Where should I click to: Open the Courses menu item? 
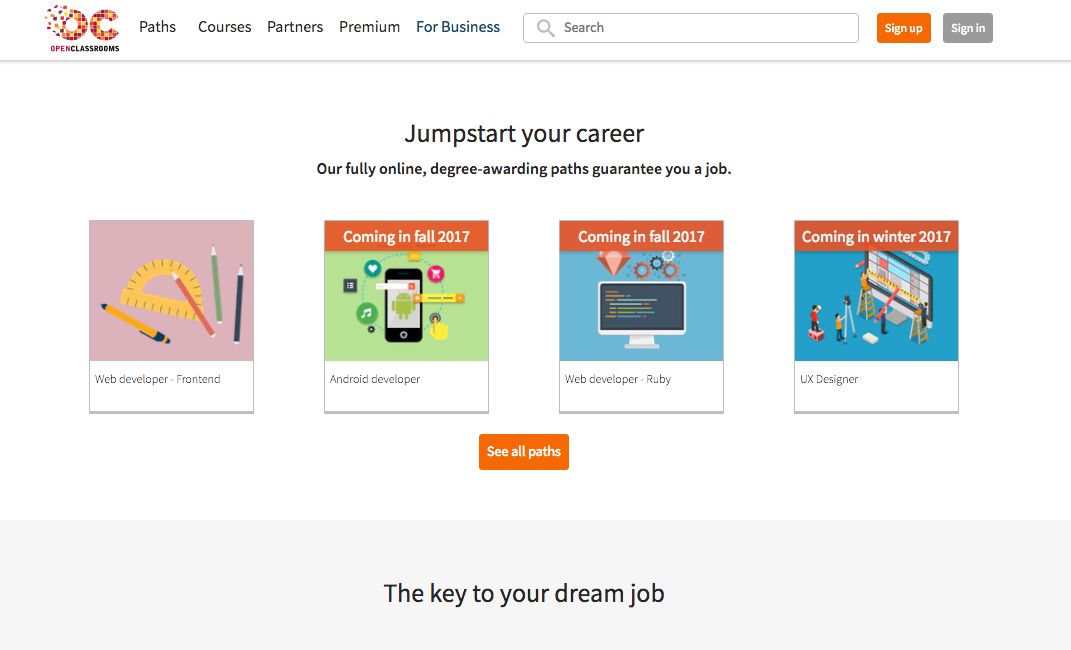pos(224,27)
